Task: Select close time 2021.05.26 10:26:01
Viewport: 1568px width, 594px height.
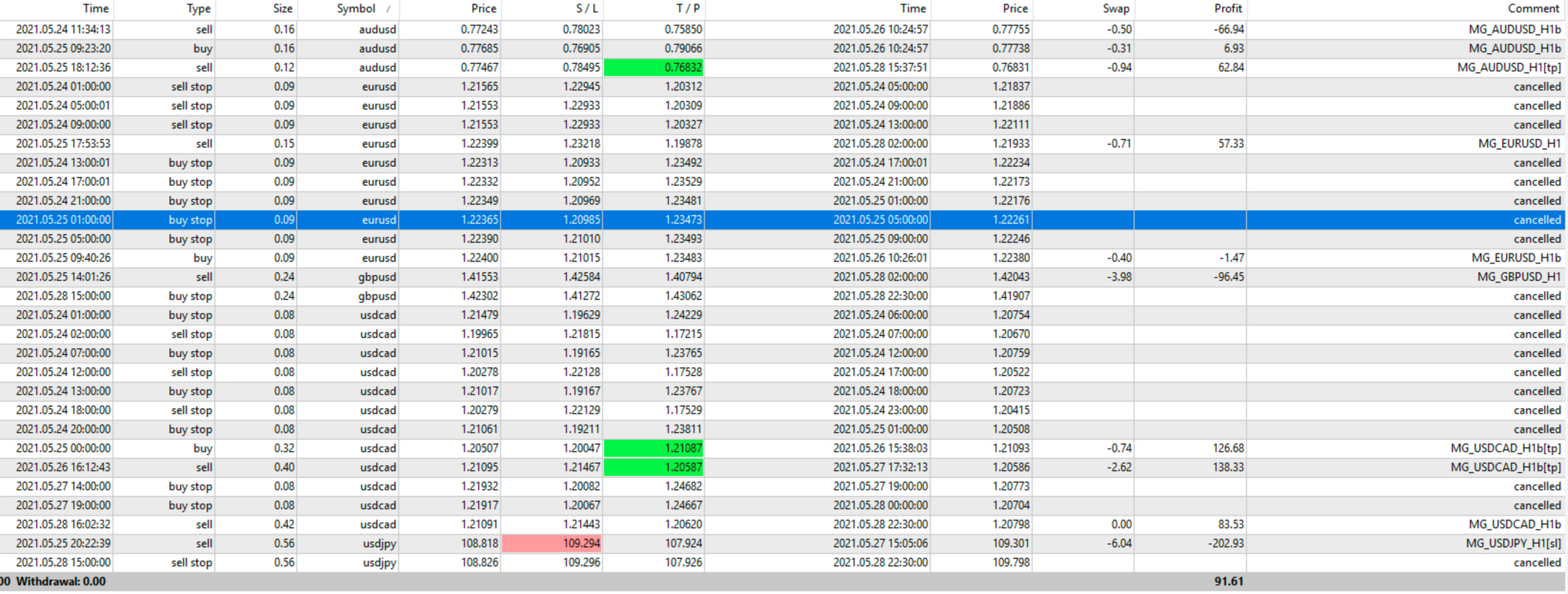Action: click(880, 258)
